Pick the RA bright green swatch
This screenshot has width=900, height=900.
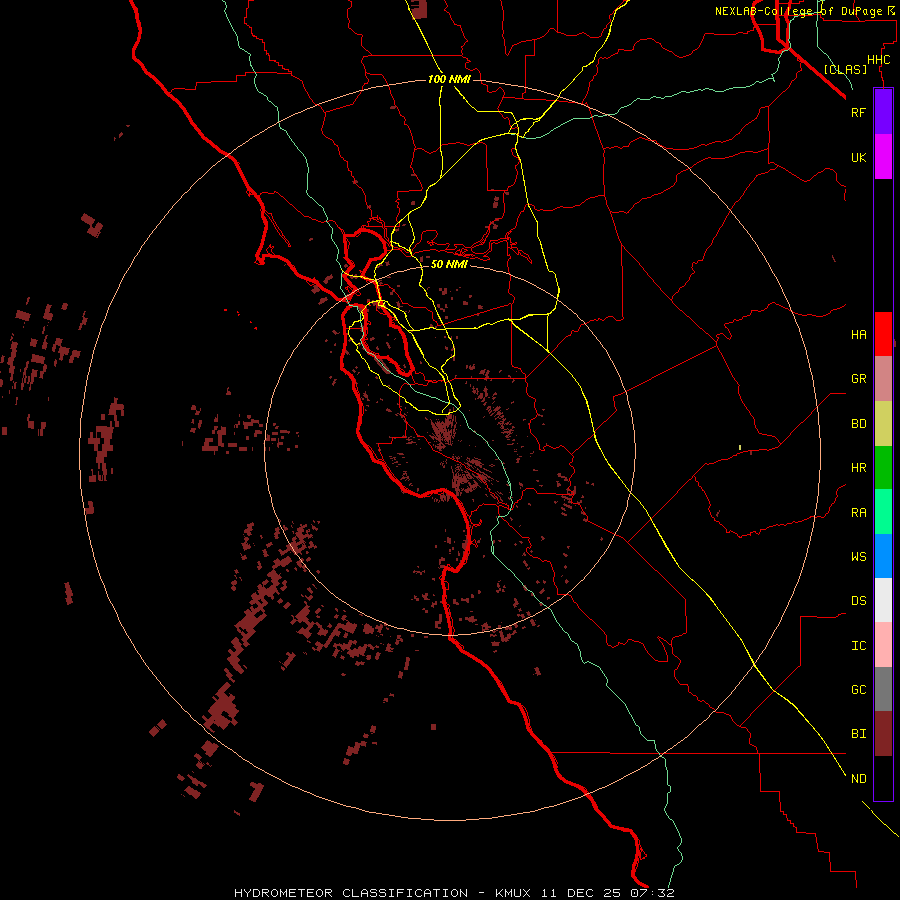tap(883, 512)
